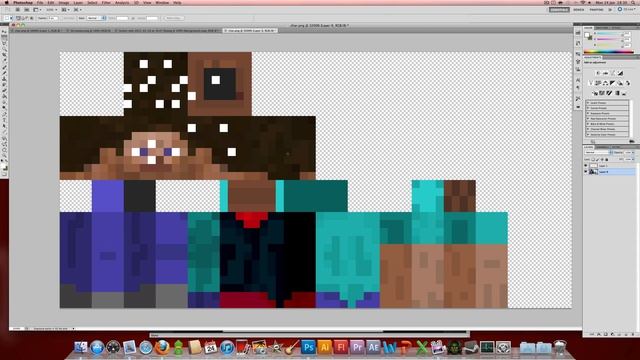Add an Invert adjustment
The image size is (640, 360).
pyautogui.click(x=594, y=93)
